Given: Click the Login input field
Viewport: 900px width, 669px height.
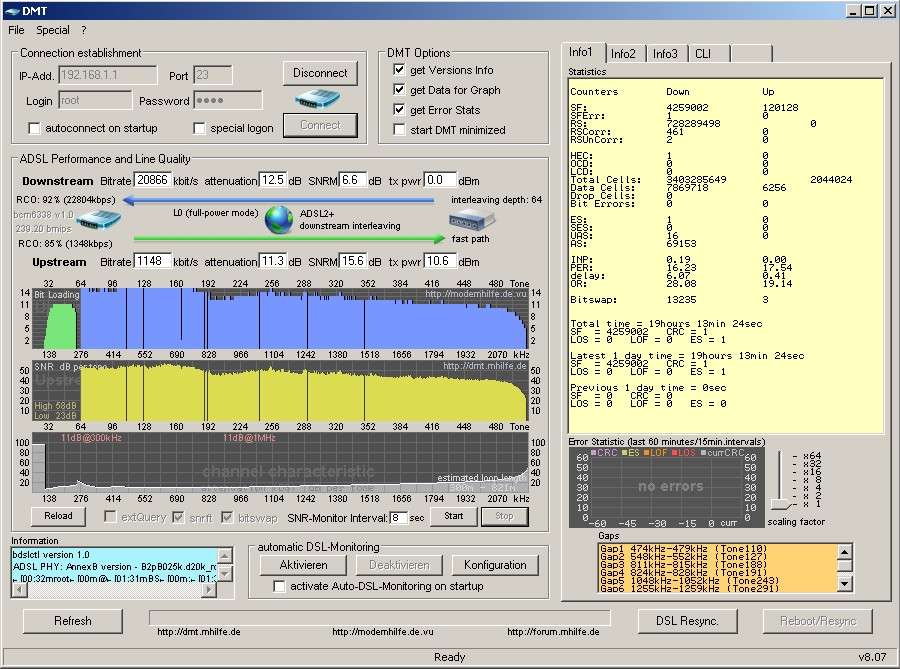Looking at the screenshot, I should point(95,100).
